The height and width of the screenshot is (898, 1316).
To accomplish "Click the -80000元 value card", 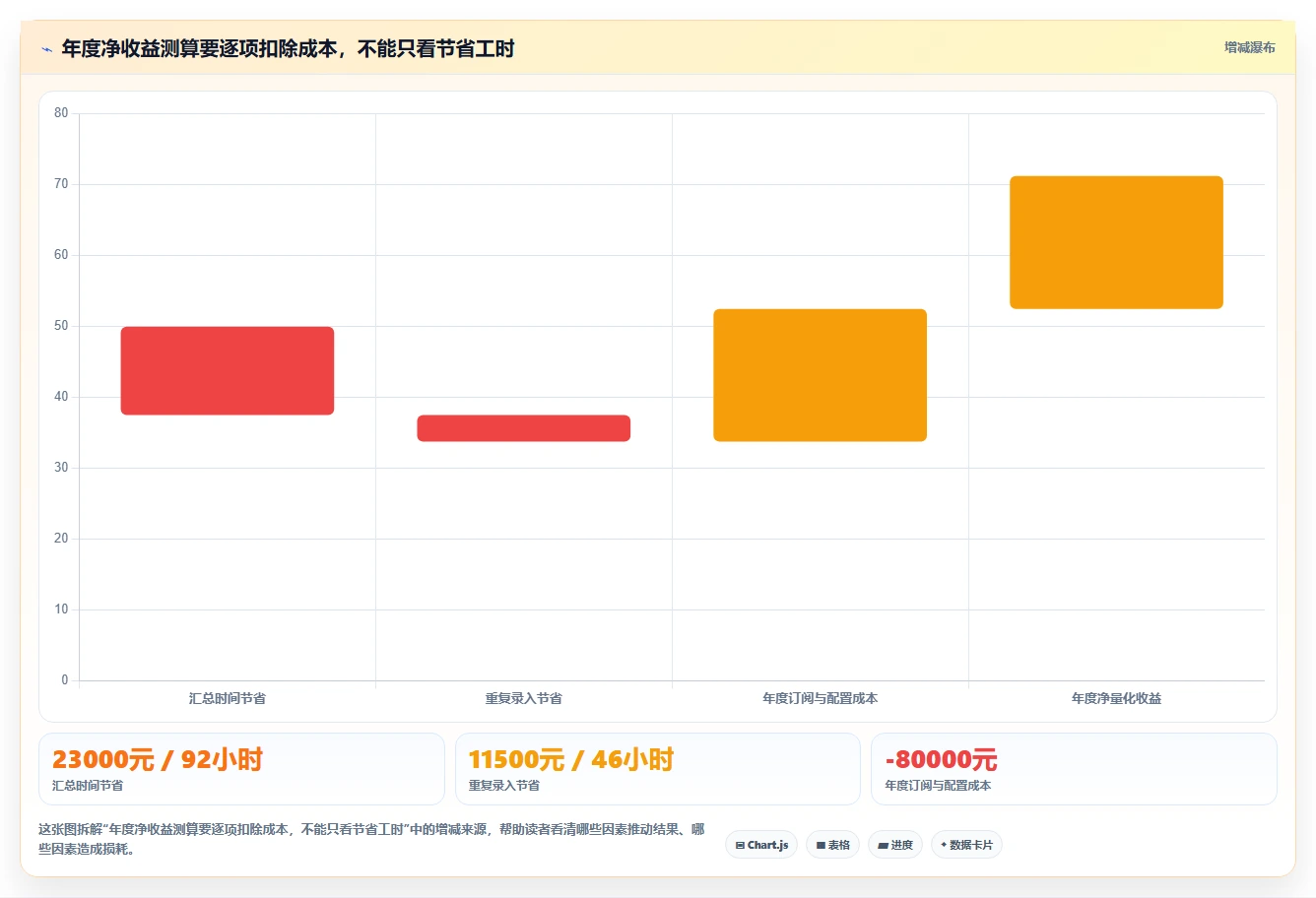I will pyautogui.click(x=1074, y=769).
